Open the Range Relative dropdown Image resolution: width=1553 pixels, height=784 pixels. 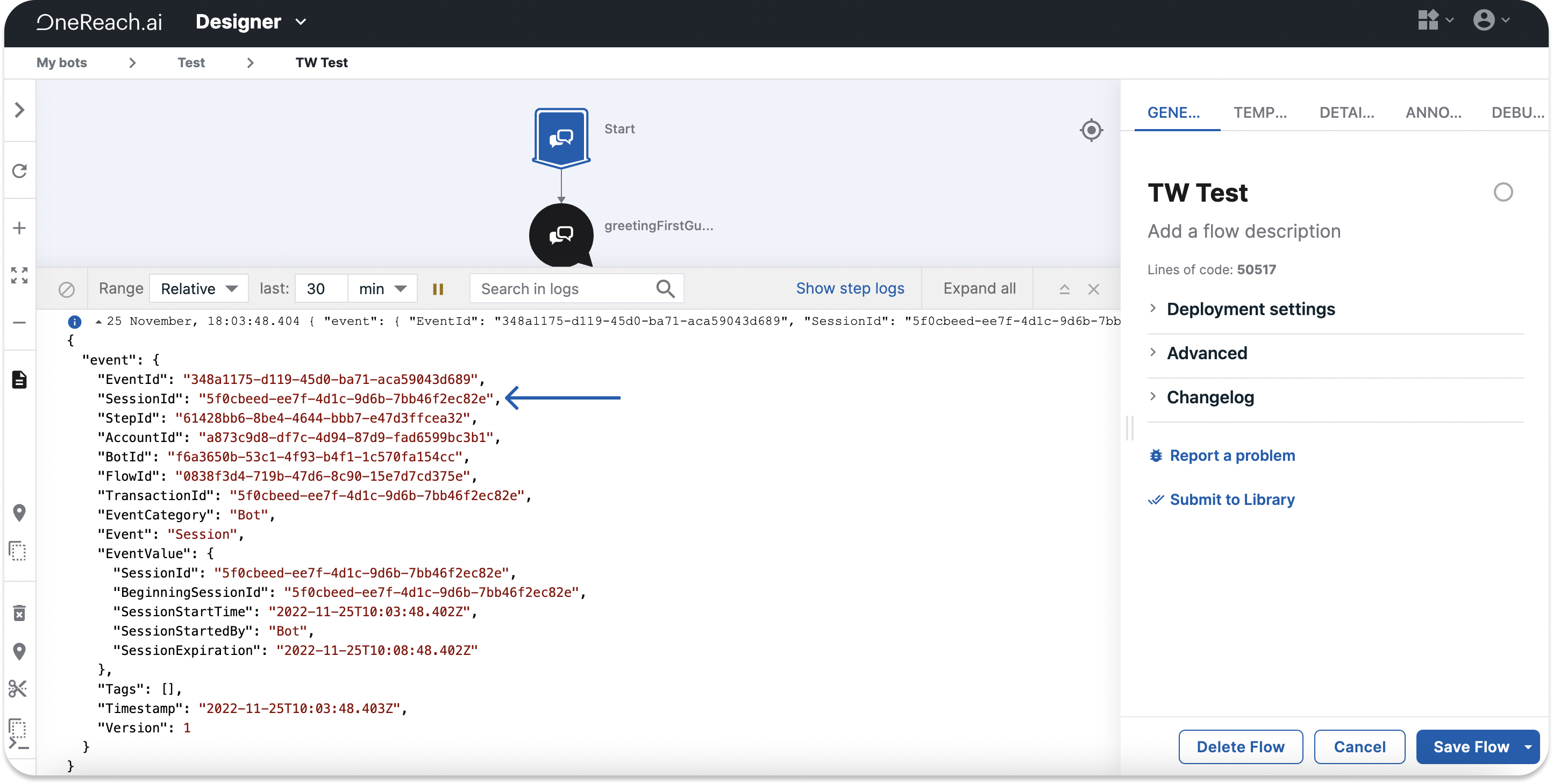(x=198, y=289)
